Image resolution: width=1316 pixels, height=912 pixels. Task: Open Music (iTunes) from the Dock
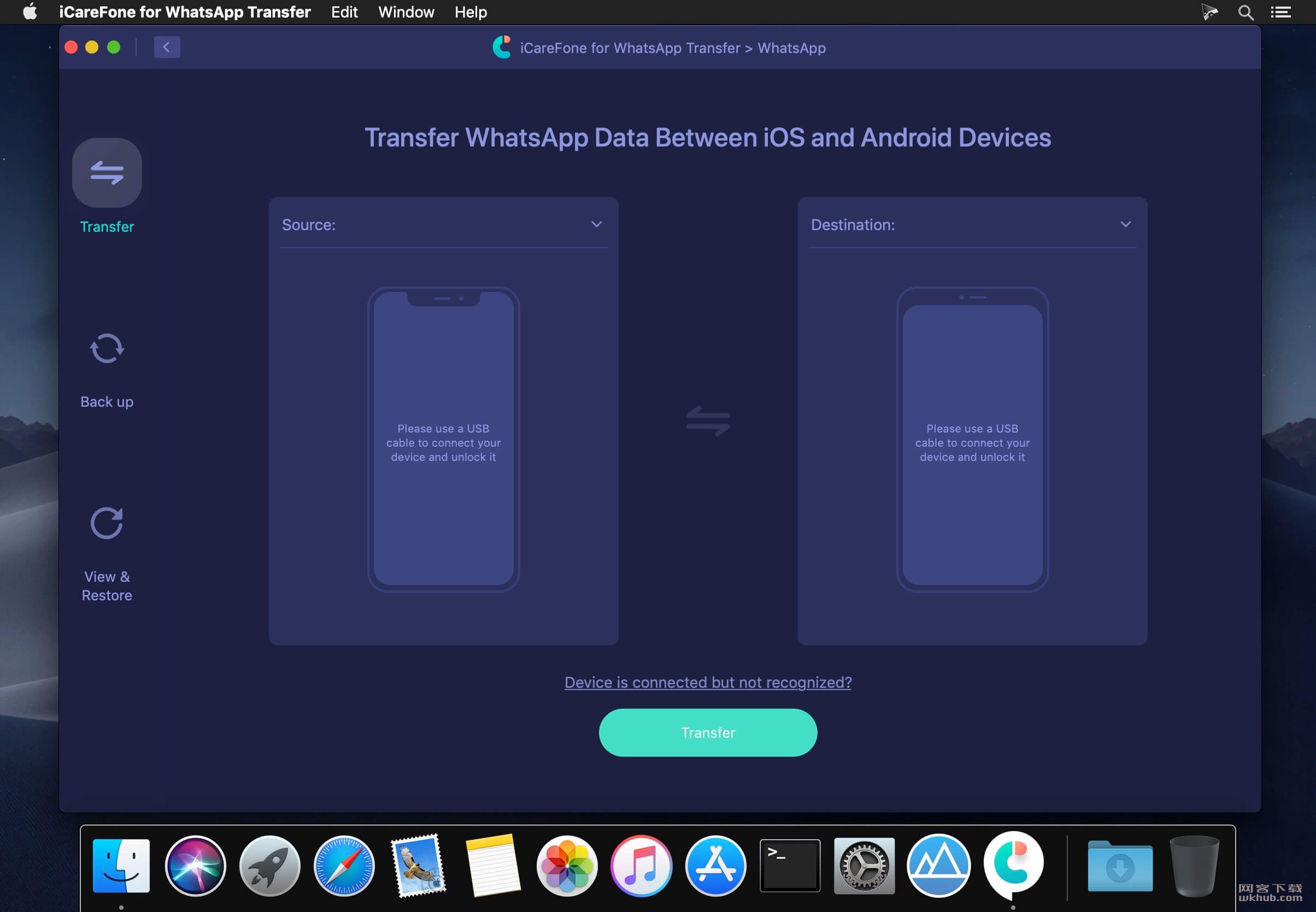(x=642, y=866)
